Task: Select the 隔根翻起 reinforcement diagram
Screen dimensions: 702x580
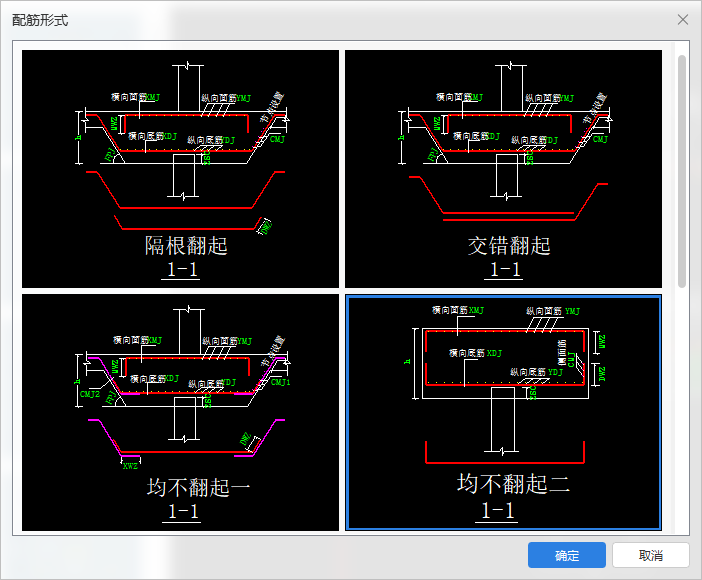Action: 180,169
